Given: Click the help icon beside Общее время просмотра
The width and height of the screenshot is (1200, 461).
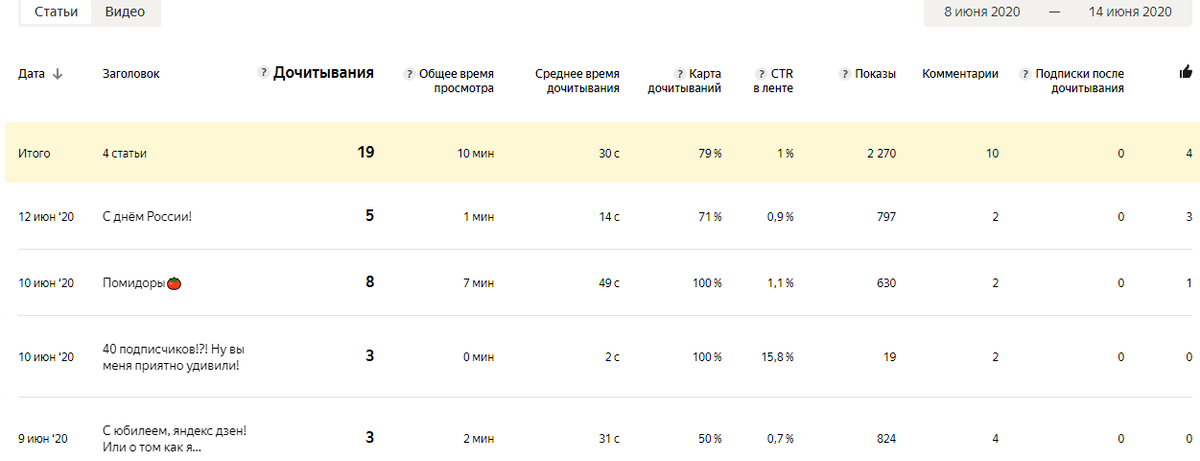Looking at the screenshot, I should (409, 74).
